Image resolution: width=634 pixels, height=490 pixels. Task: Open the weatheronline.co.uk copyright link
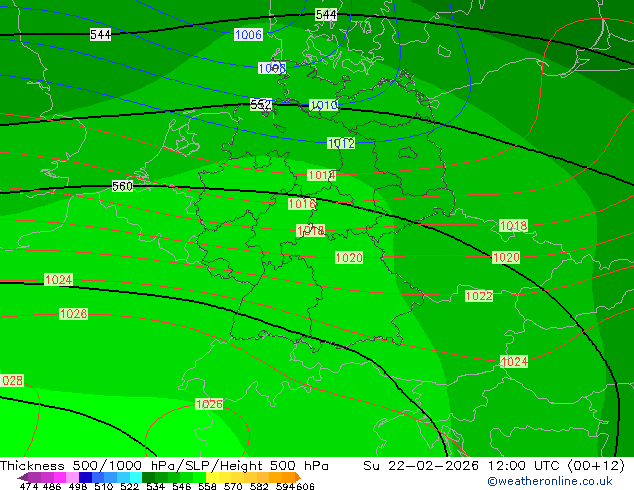(x=550, y=481)
